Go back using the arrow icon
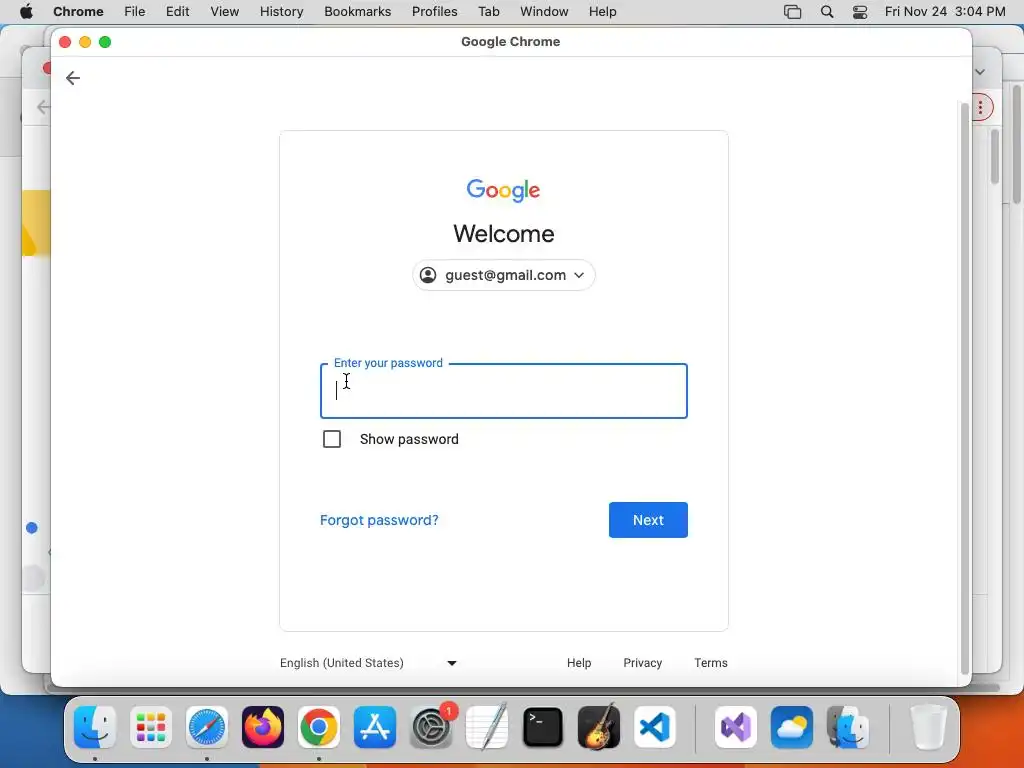 (72, 78)
